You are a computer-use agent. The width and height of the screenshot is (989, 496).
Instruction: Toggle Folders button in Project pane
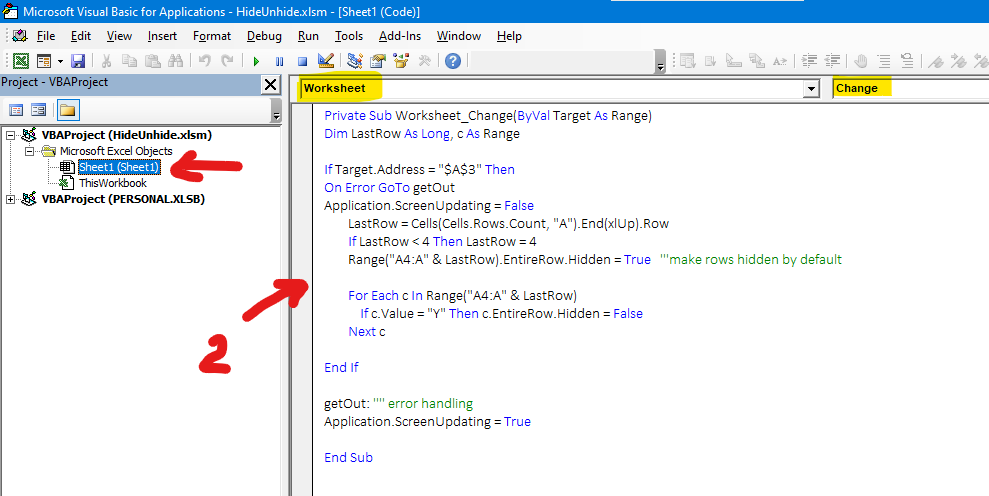[67, 110]
